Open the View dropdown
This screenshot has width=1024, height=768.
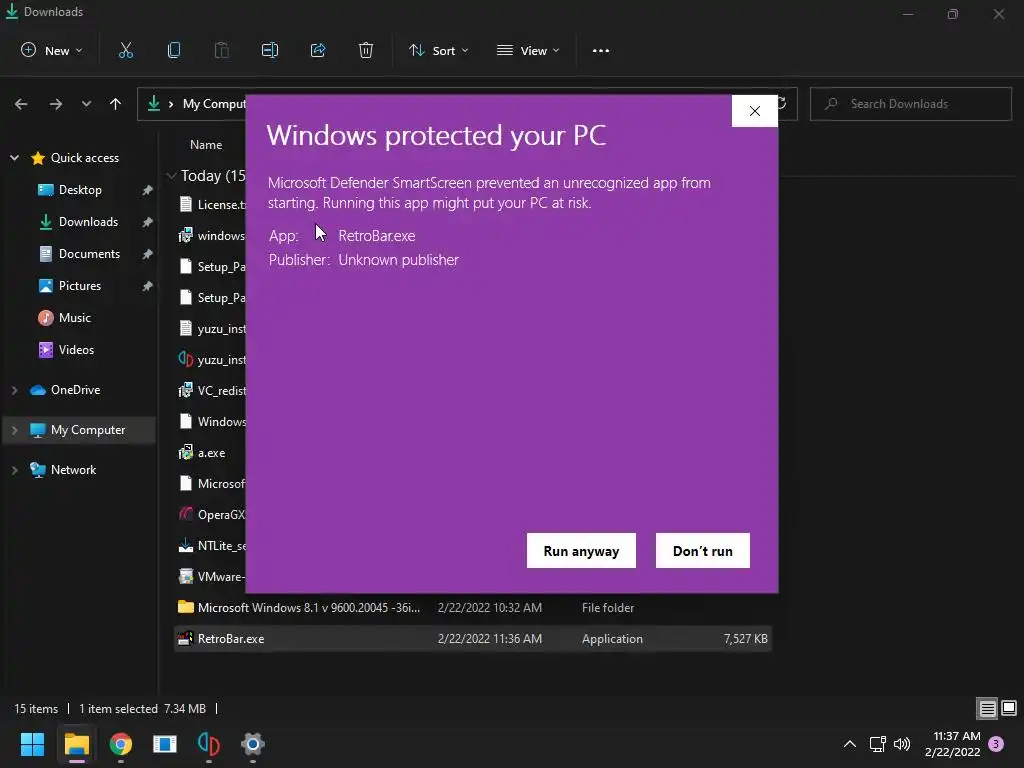click(528, 50)
